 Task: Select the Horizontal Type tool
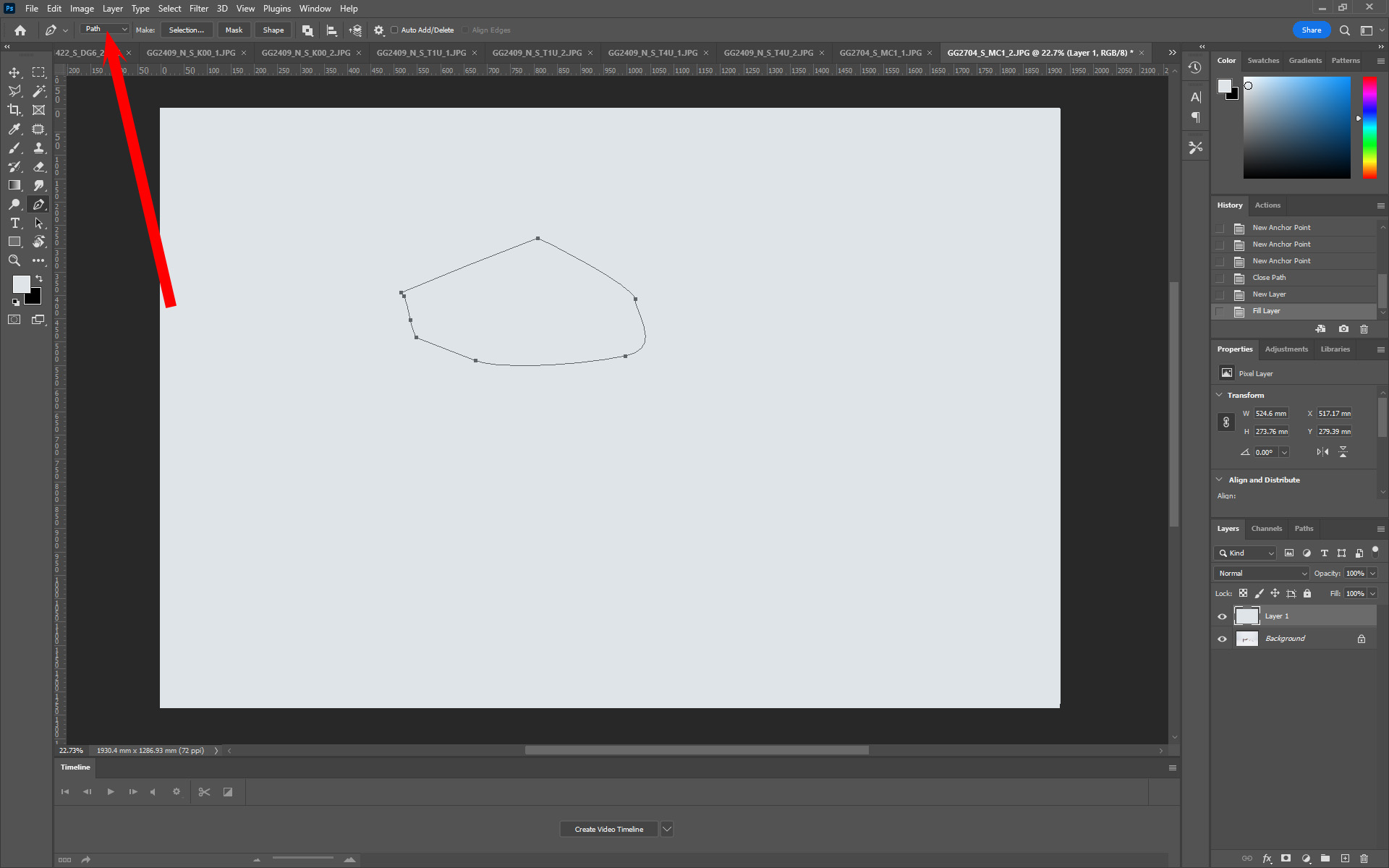coord(14,223)
